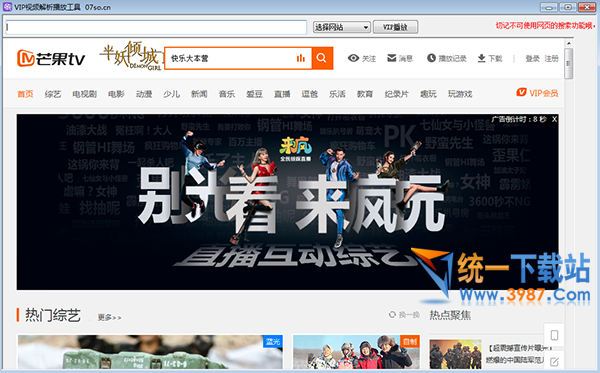The height and width of the screenshot is (373, 600).
Task: Click the mobile phone icon in side panel
Action: (x=554, y=336)
